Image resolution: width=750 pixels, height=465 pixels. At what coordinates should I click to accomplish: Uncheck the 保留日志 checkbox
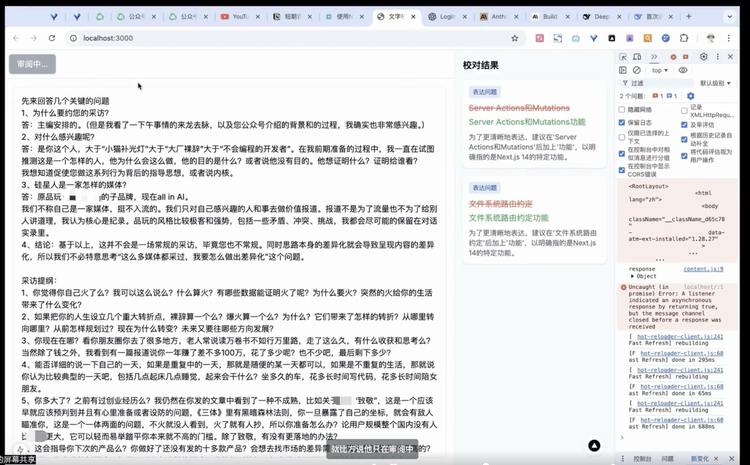click(x=623, y=122)
